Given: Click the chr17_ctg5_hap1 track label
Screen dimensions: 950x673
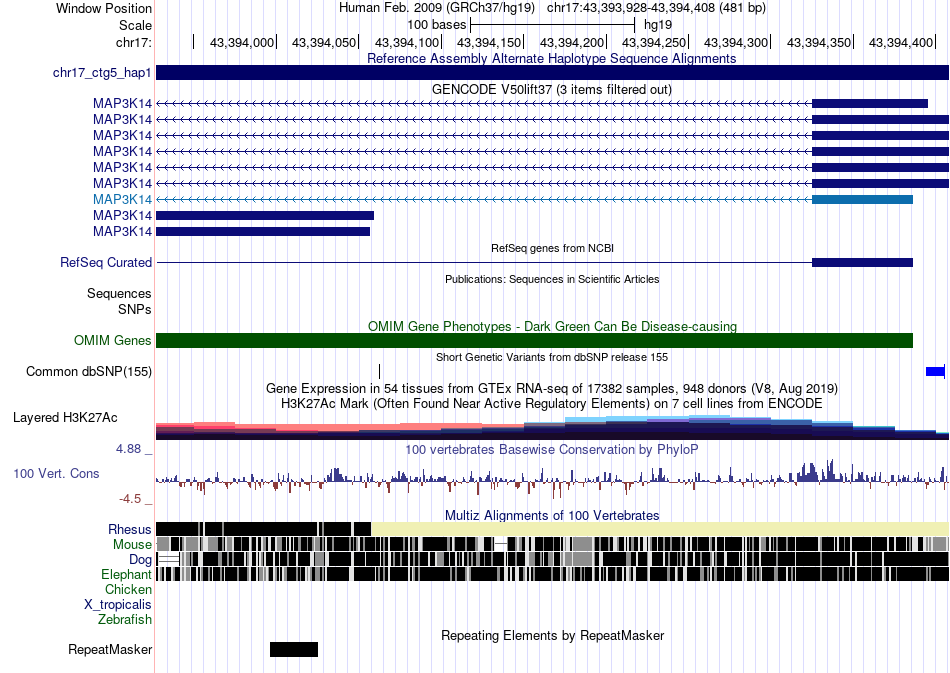Looking at the screenshot, I should (102, 73).
